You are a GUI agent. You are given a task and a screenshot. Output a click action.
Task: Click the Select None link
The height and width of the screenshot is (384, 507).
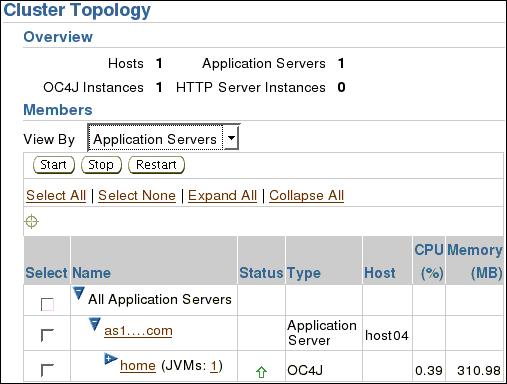click(x=137, y=195)
